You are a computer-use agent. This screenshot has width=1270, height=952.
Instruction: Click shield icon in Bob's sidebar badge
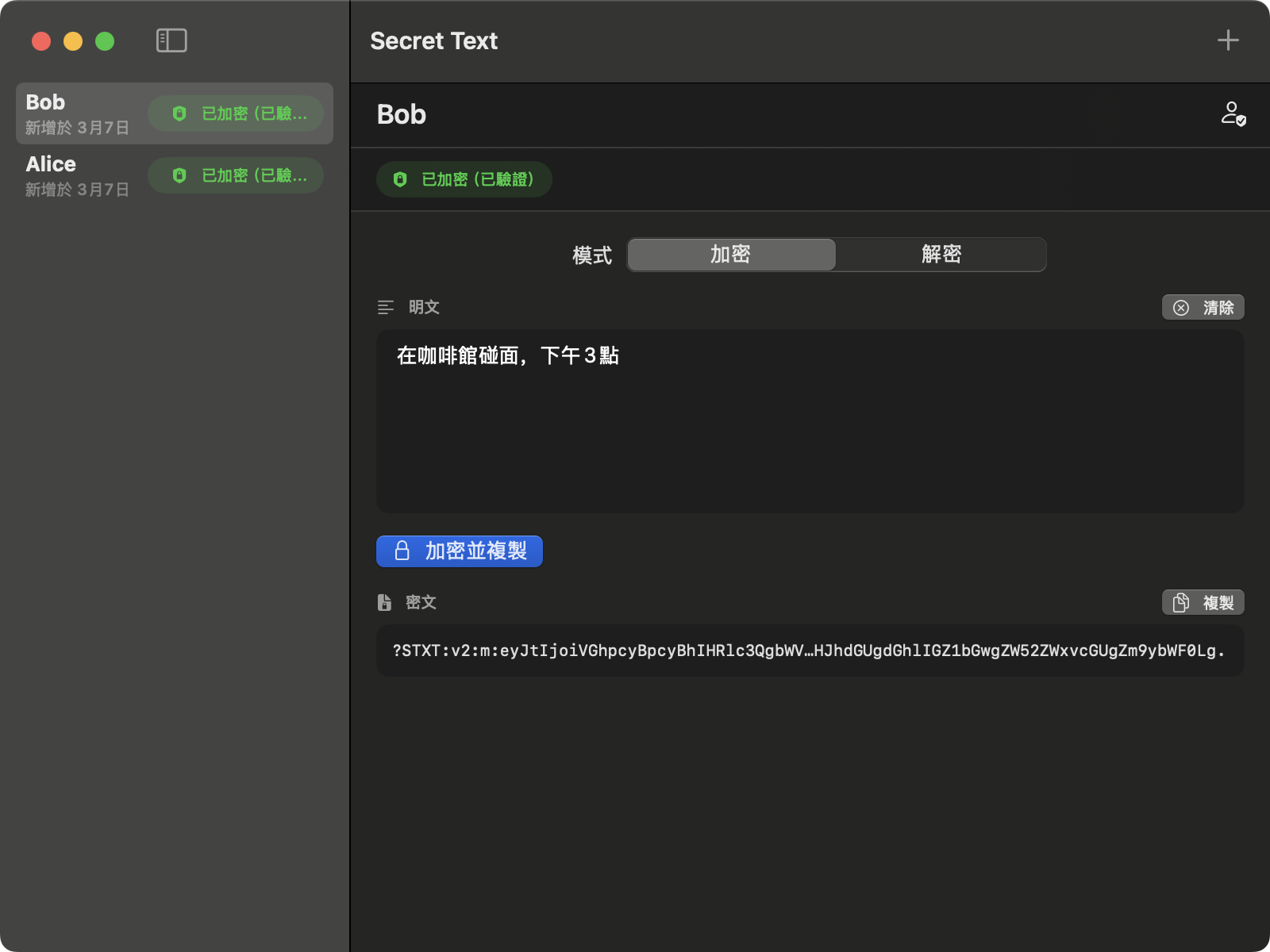coord(179,113)
